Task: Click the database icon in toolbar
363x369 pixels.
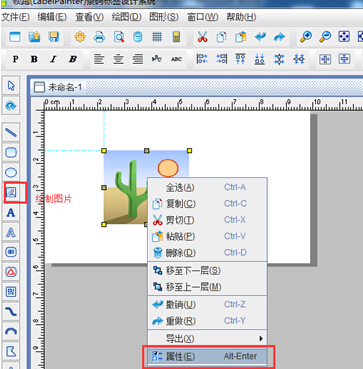Action: (137, 37)
